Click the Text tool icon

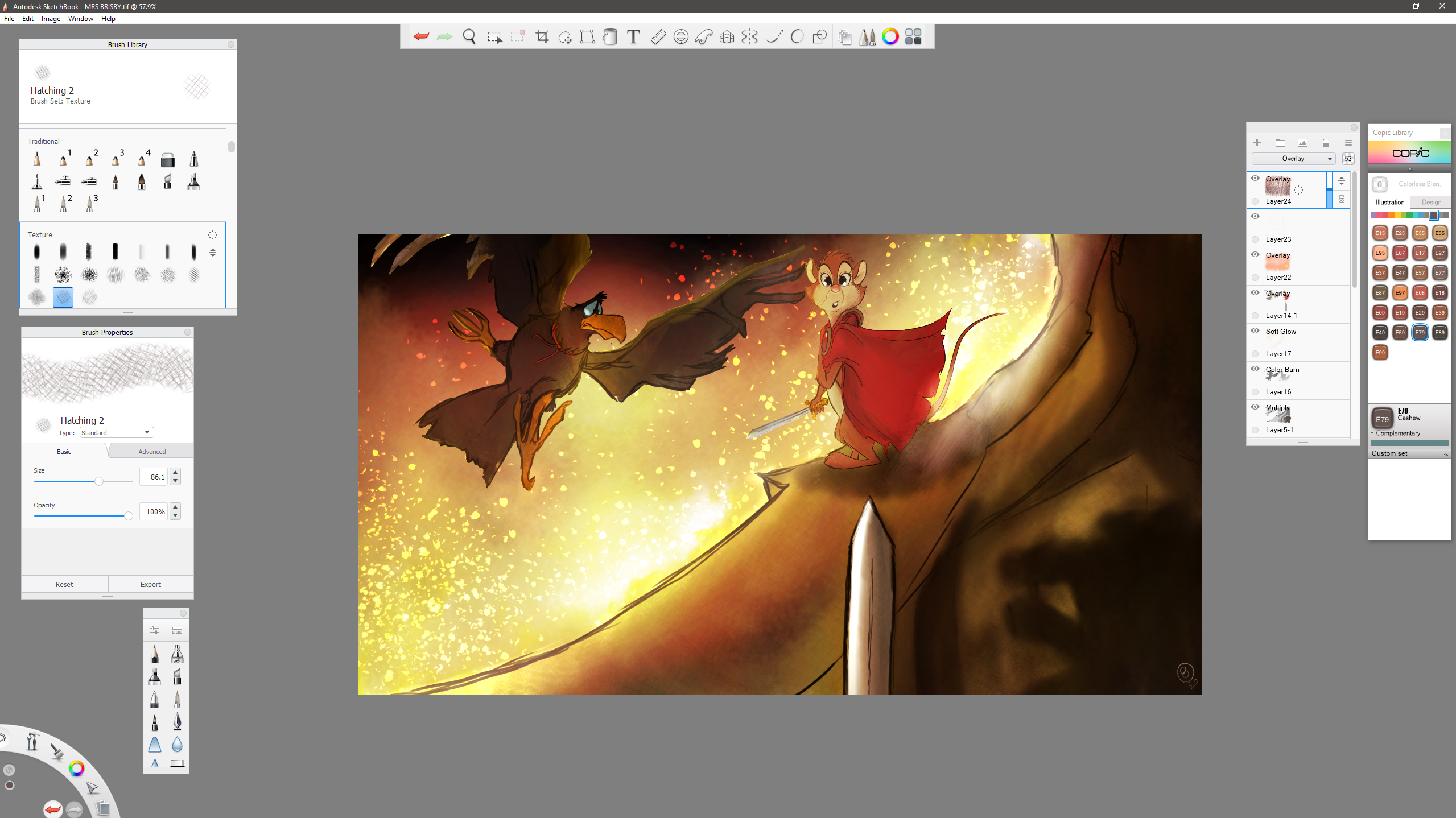(x=633, y=37)
